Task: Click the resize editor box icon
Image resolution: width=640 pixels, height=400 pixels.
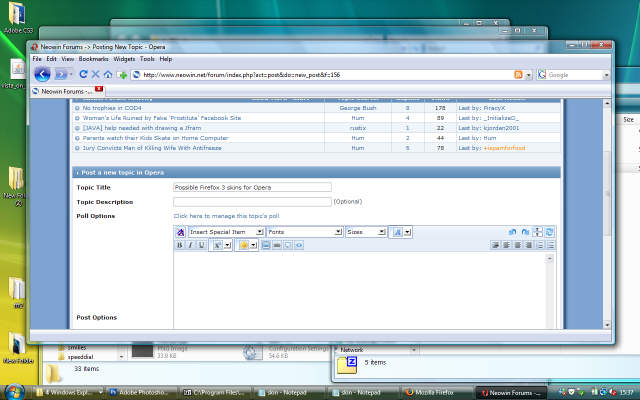Action: tap(538, 232)
